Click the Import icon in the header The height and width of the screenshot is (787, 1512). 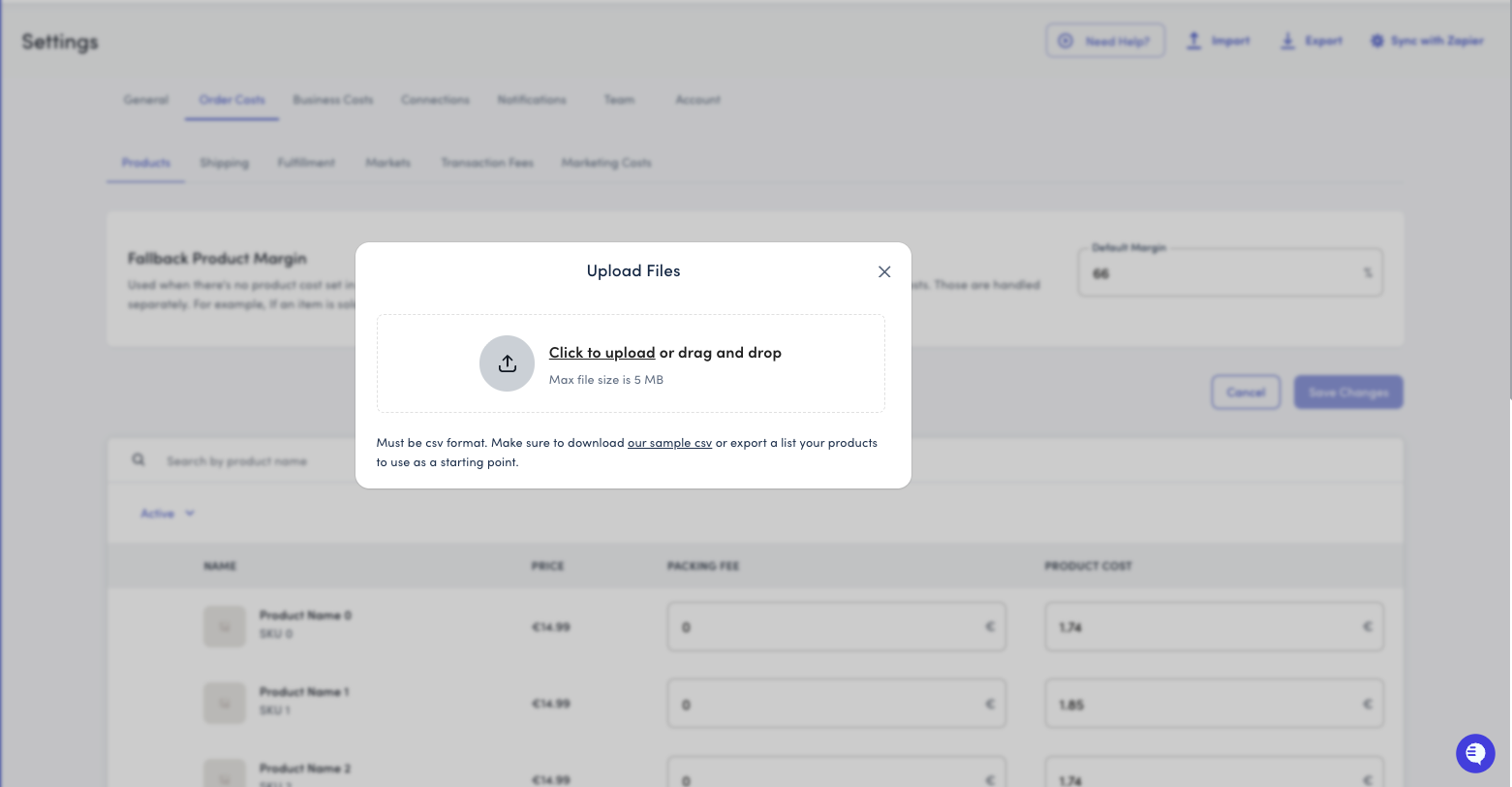click(x=1194, y=41)
